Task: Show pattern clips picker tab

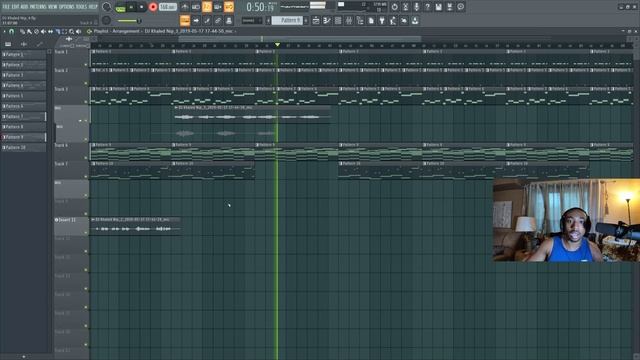Action: (8, 44)
